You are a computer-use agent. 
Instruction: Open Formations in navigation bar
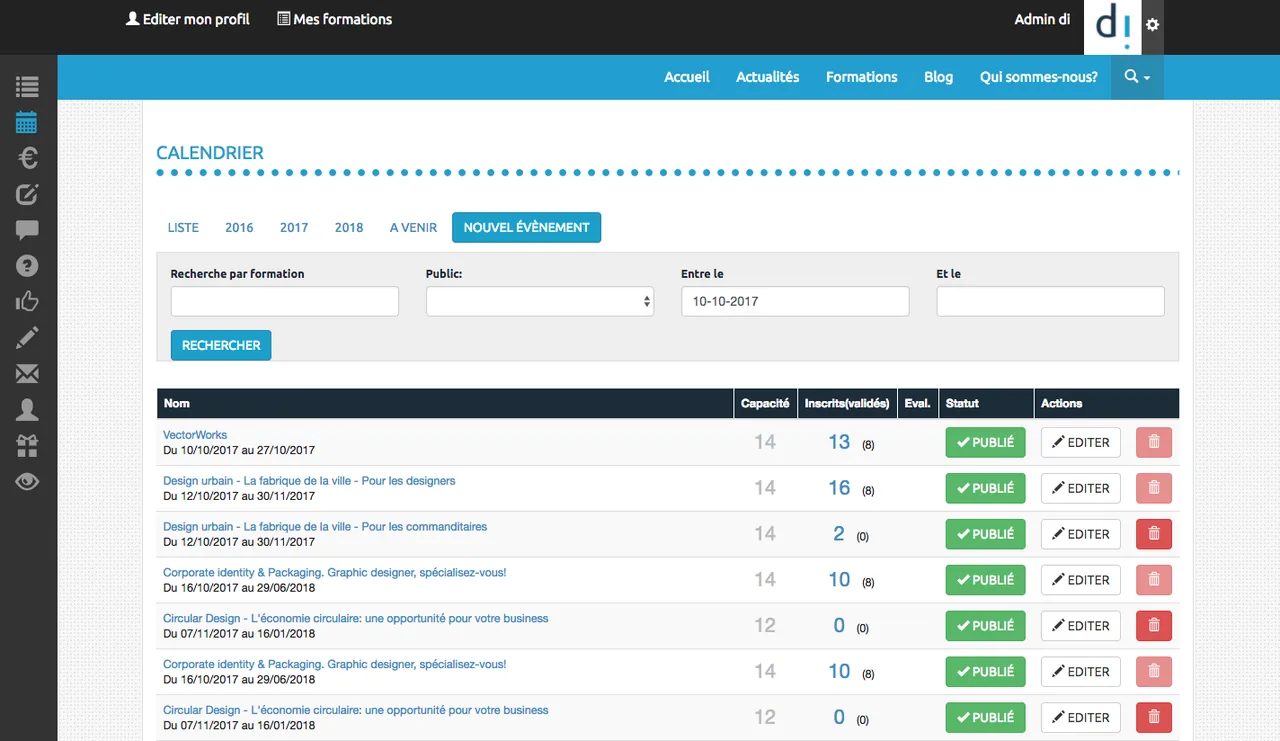point(862,77)
